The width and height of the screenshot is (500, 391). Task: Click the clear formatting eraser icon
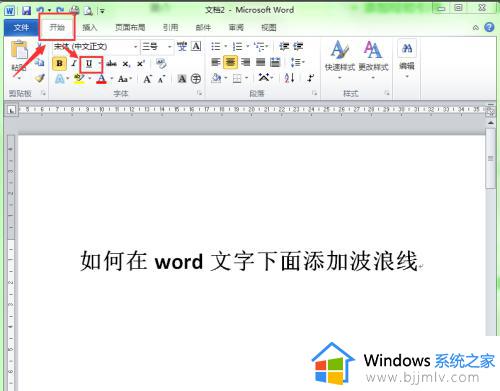pos(161,63)
